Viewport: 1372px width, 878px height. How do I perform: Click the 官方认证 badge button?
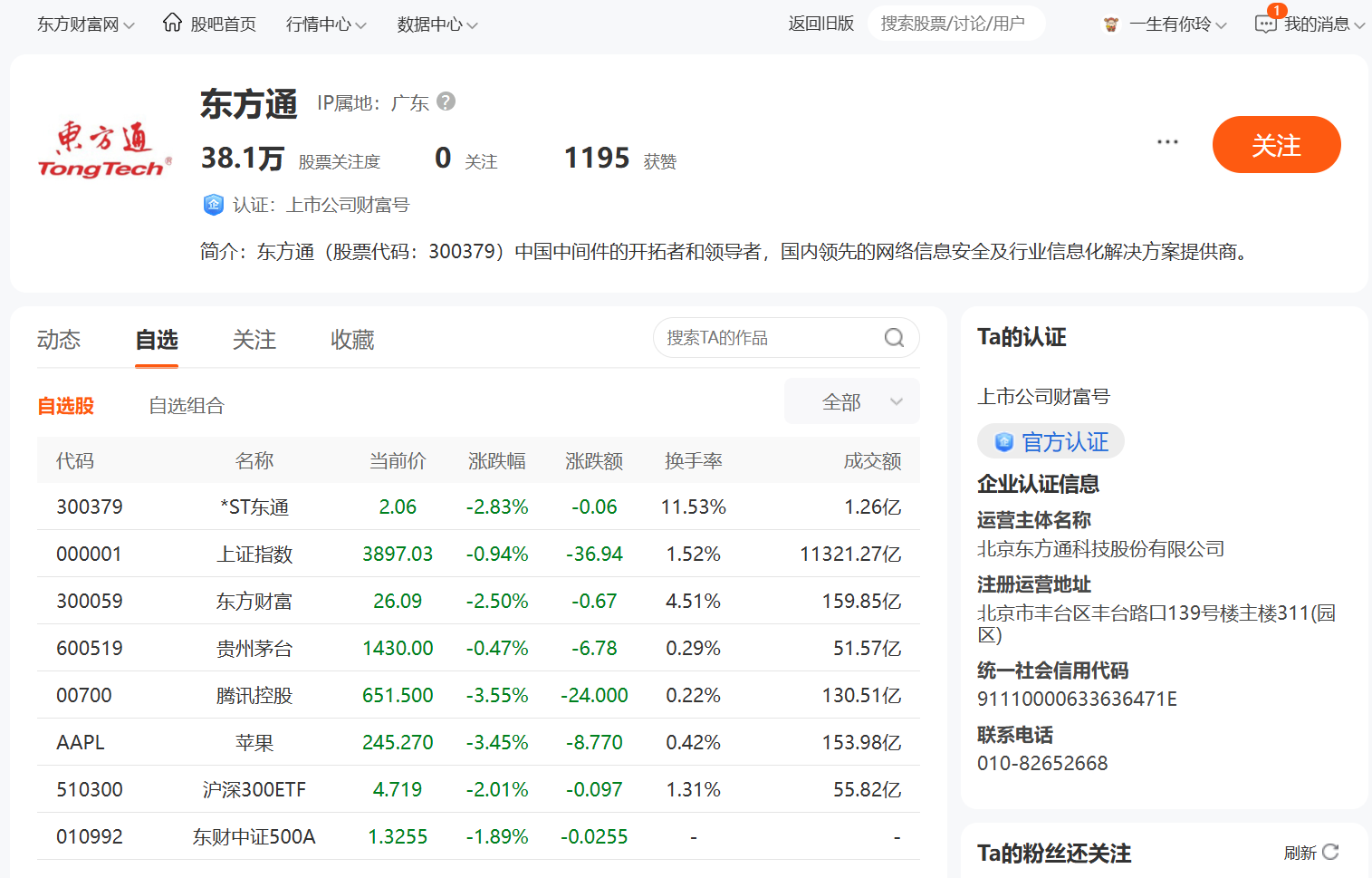tap(1051, 441)
